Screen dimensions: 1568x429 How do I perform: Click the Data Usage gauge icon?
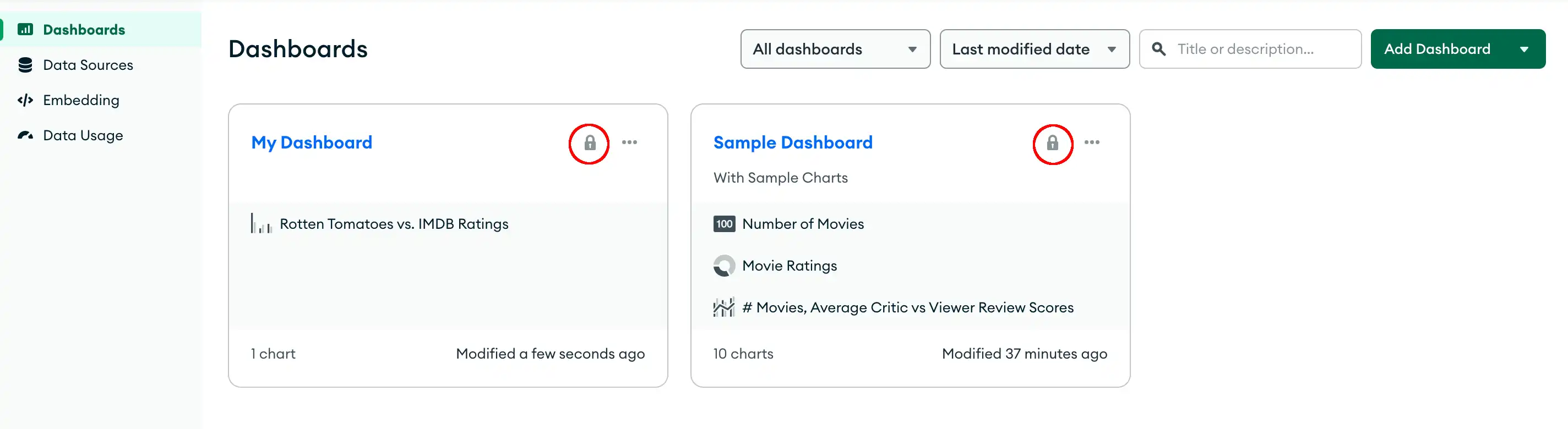[x=25, y=135]
